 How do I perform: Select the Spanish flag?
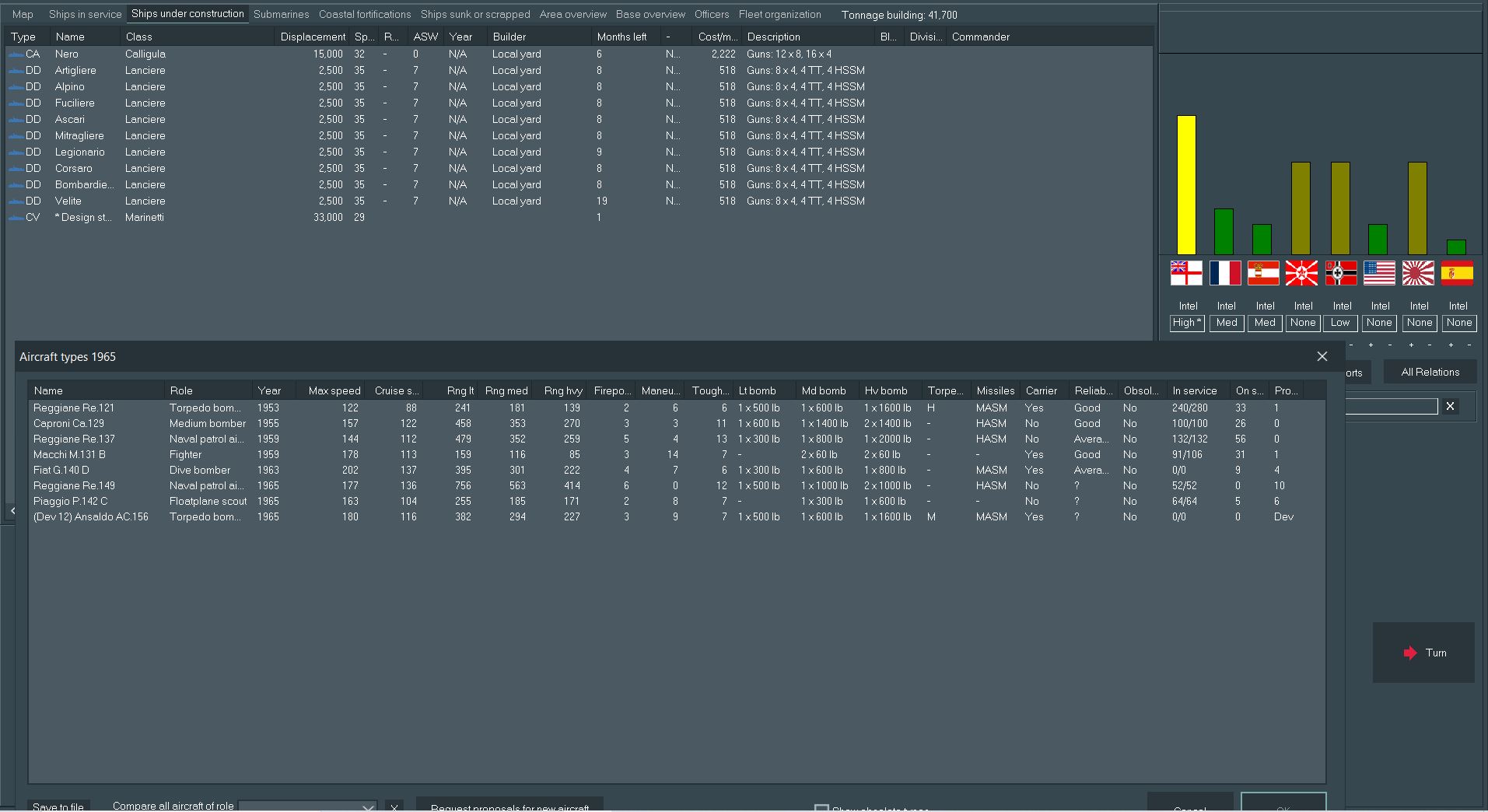[1457, 273]
